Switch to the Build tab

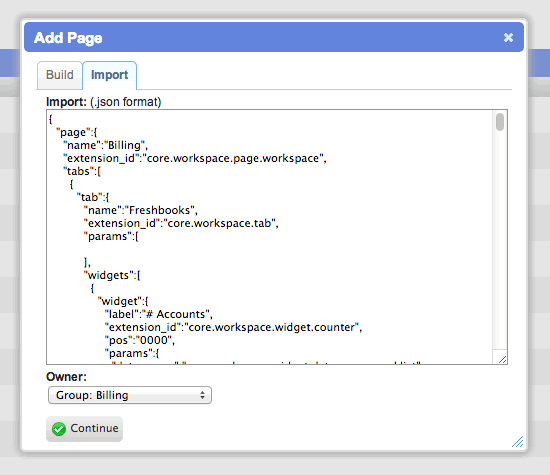pos(60,75)
